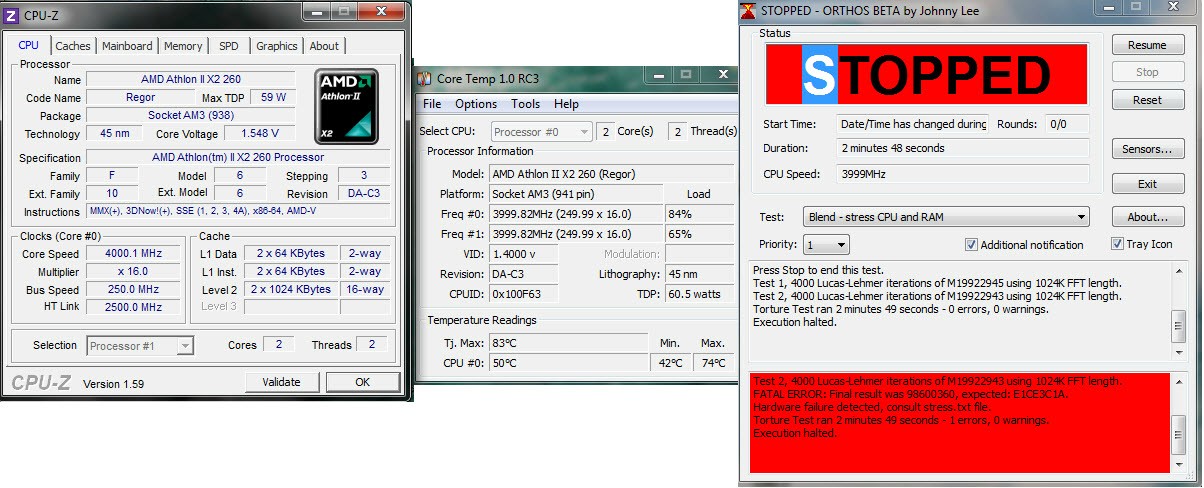Click the CPU-Z title bar app icon
This screenshot has width=1204, height=488.
click(x=11, y=14)
